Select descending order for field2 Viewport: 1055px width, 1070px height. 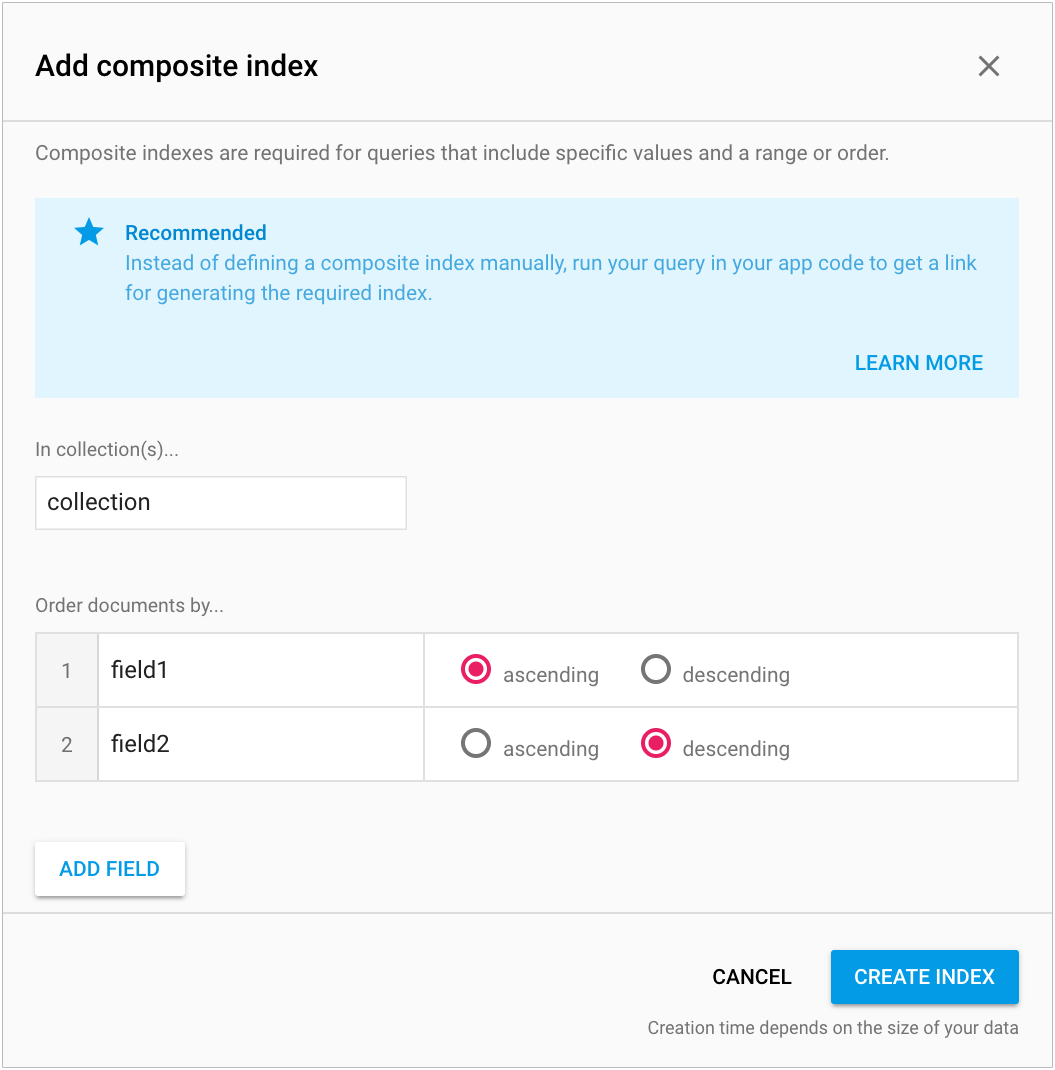[656, 743]
